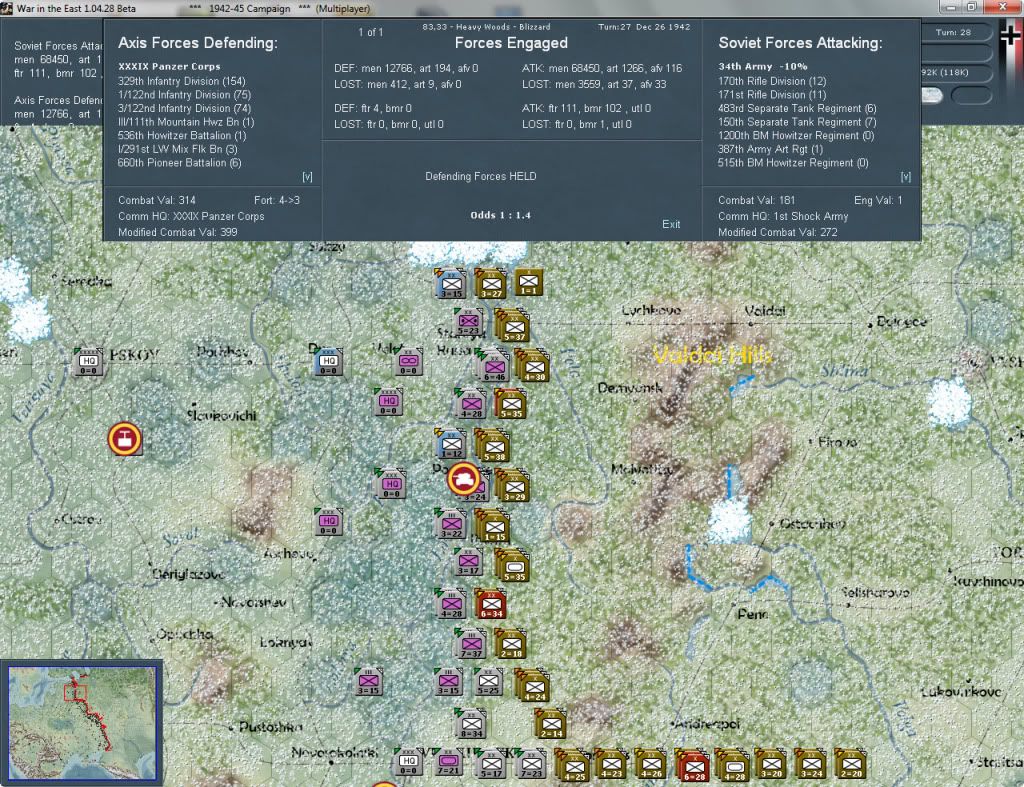Open 171st Rifle Division (11) details
This screenshot has height=787, width=1024.
(772, 95)
